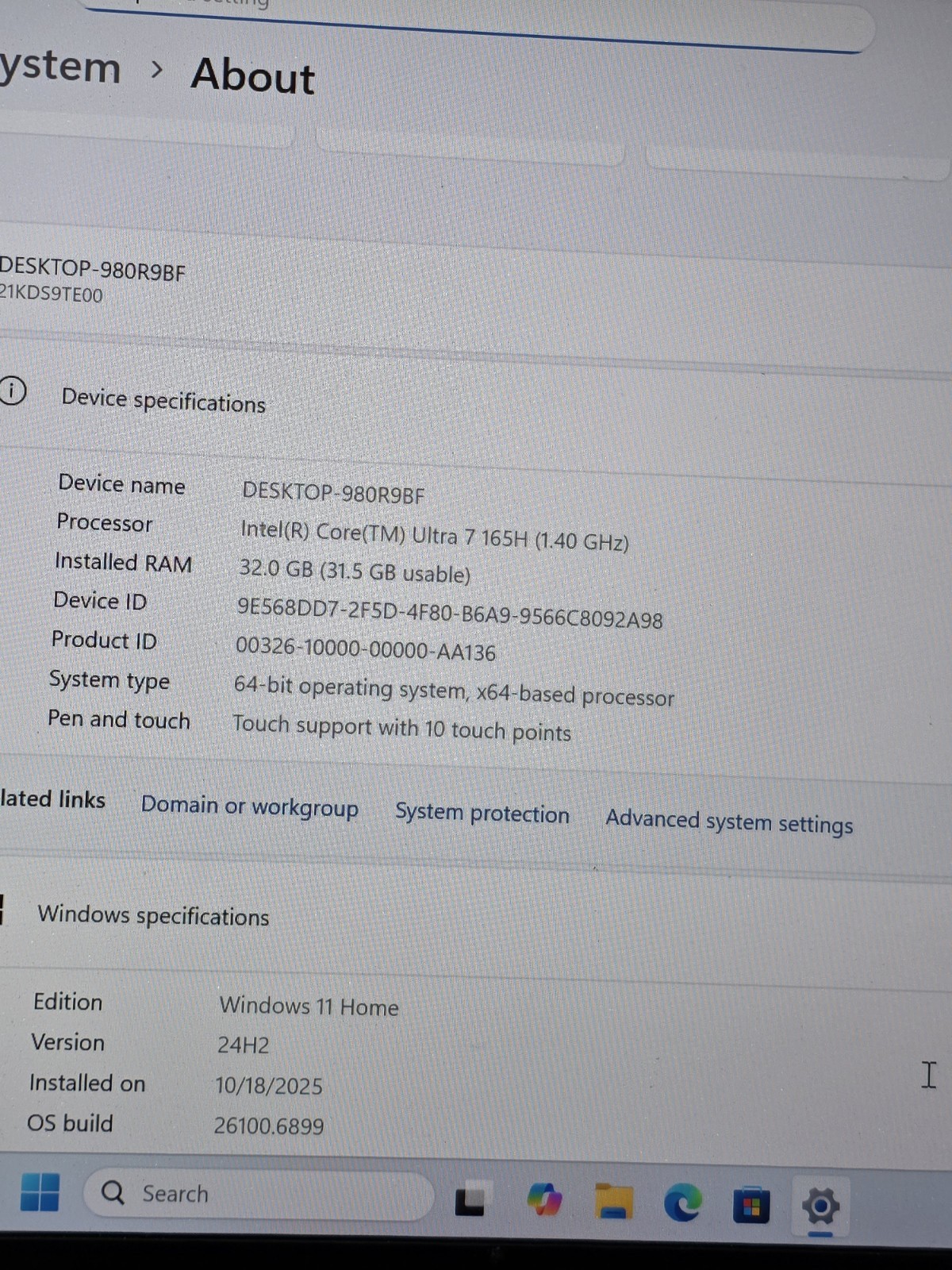Click the Version label
The height and width of the screenshot is (1270, 952).
click(x=67, y=1042)
